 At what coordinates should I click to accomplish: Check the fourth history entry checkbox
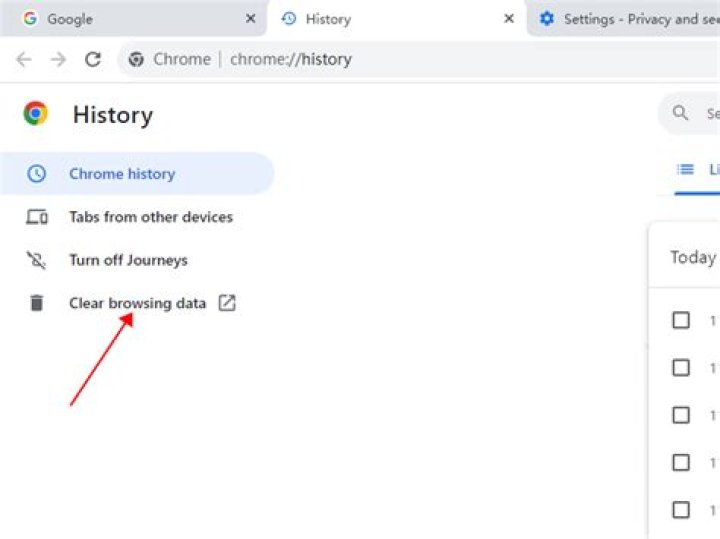pos(681,462)
